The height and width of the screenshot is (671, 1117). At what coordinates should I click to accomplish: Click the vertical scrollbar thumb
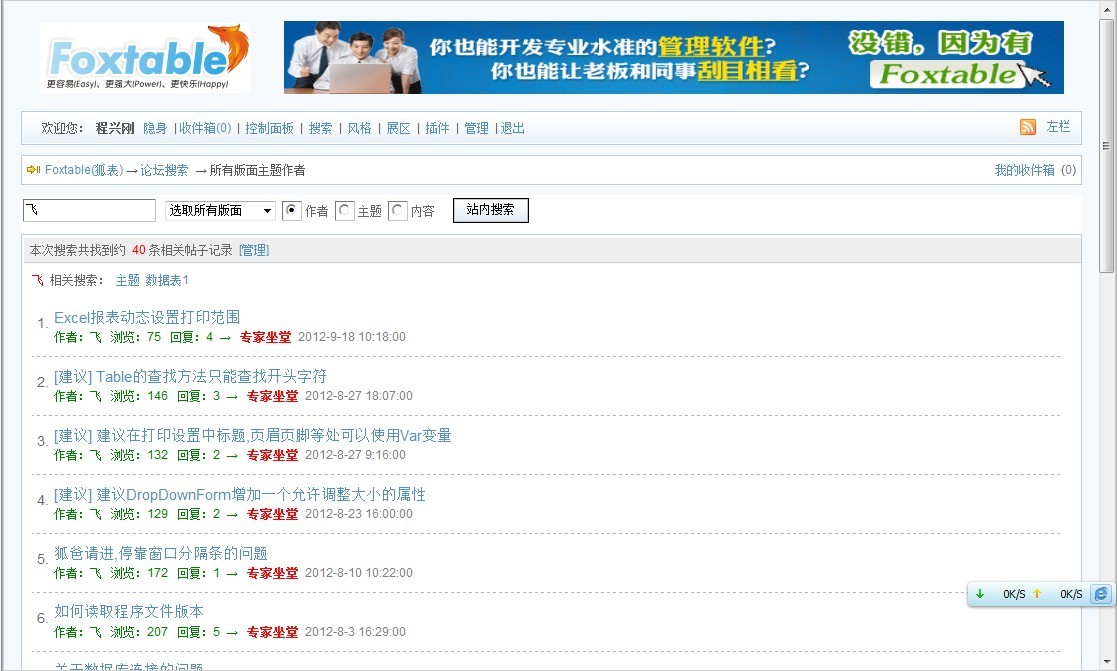tap(1106, 146)
